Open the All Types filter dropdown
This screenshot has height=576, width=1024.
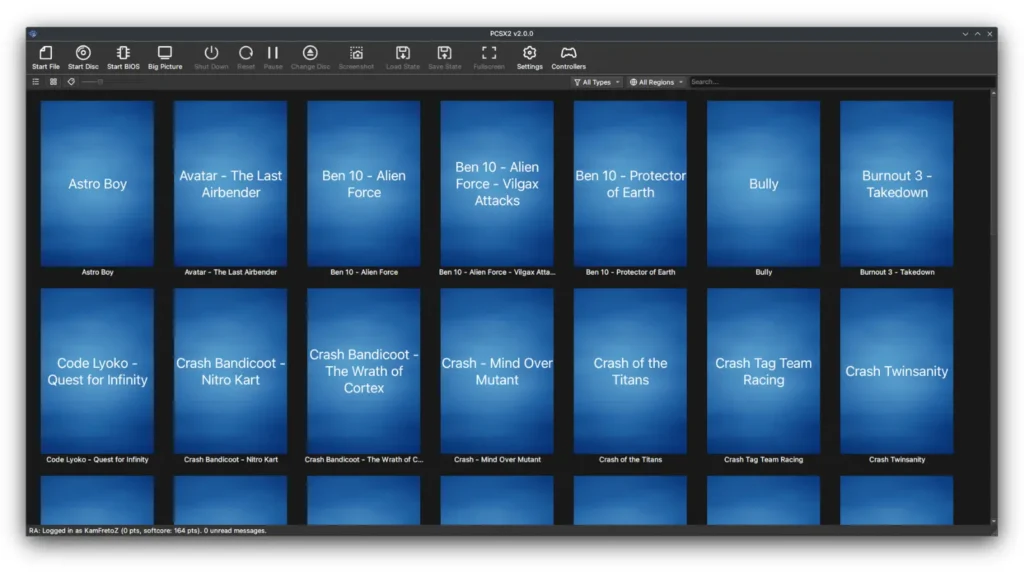pos(596,82)
